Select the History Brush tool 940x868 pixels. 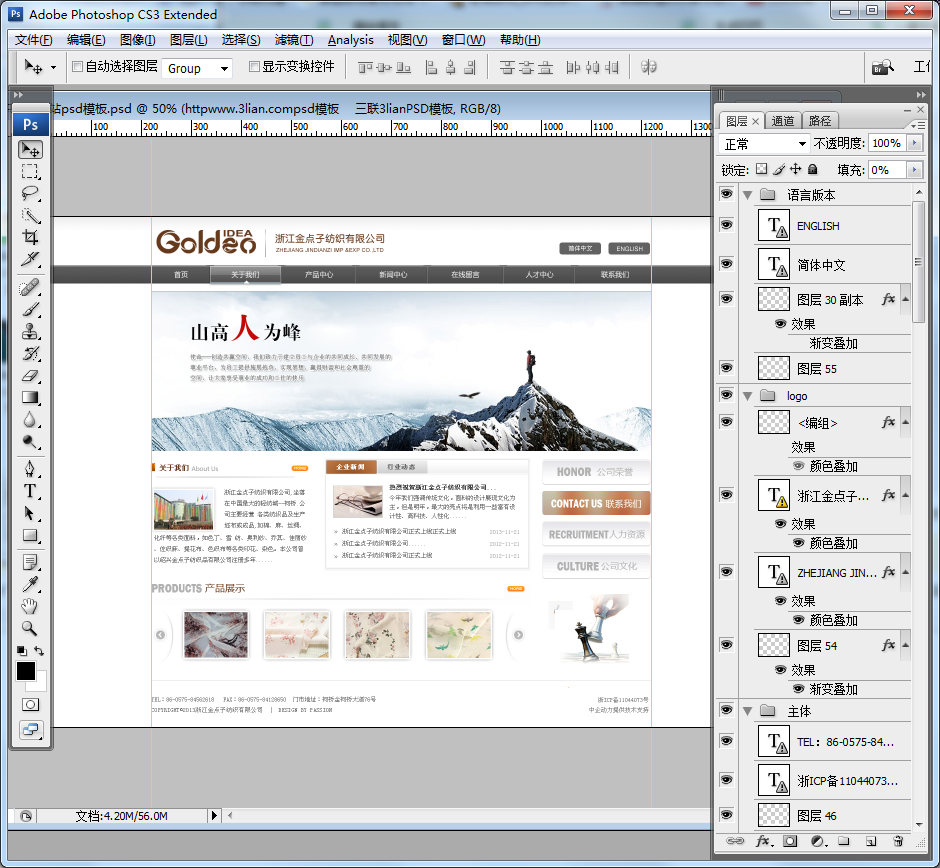30,354
